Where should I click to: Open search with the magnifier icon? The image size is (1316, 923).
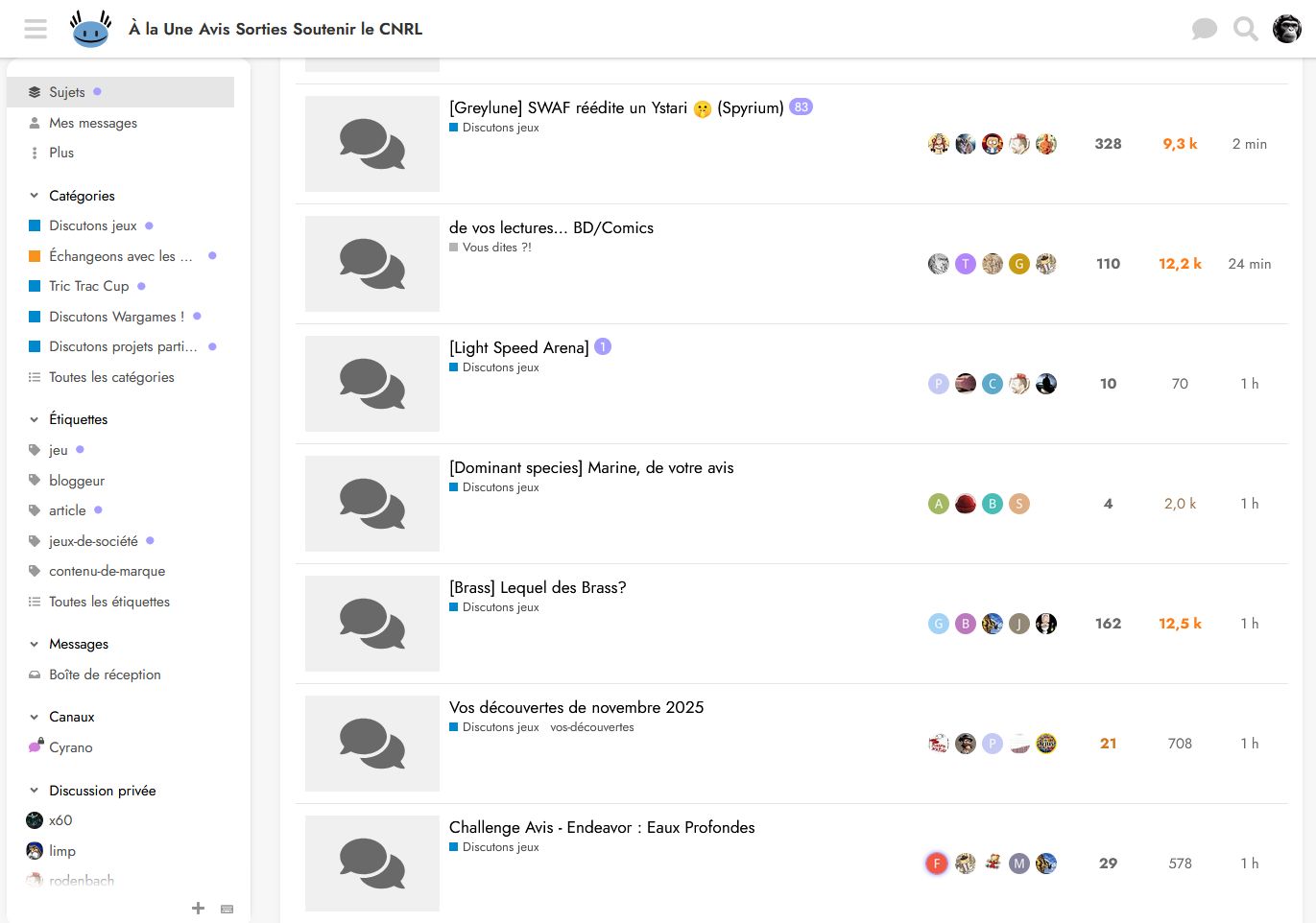point(1245,29)
